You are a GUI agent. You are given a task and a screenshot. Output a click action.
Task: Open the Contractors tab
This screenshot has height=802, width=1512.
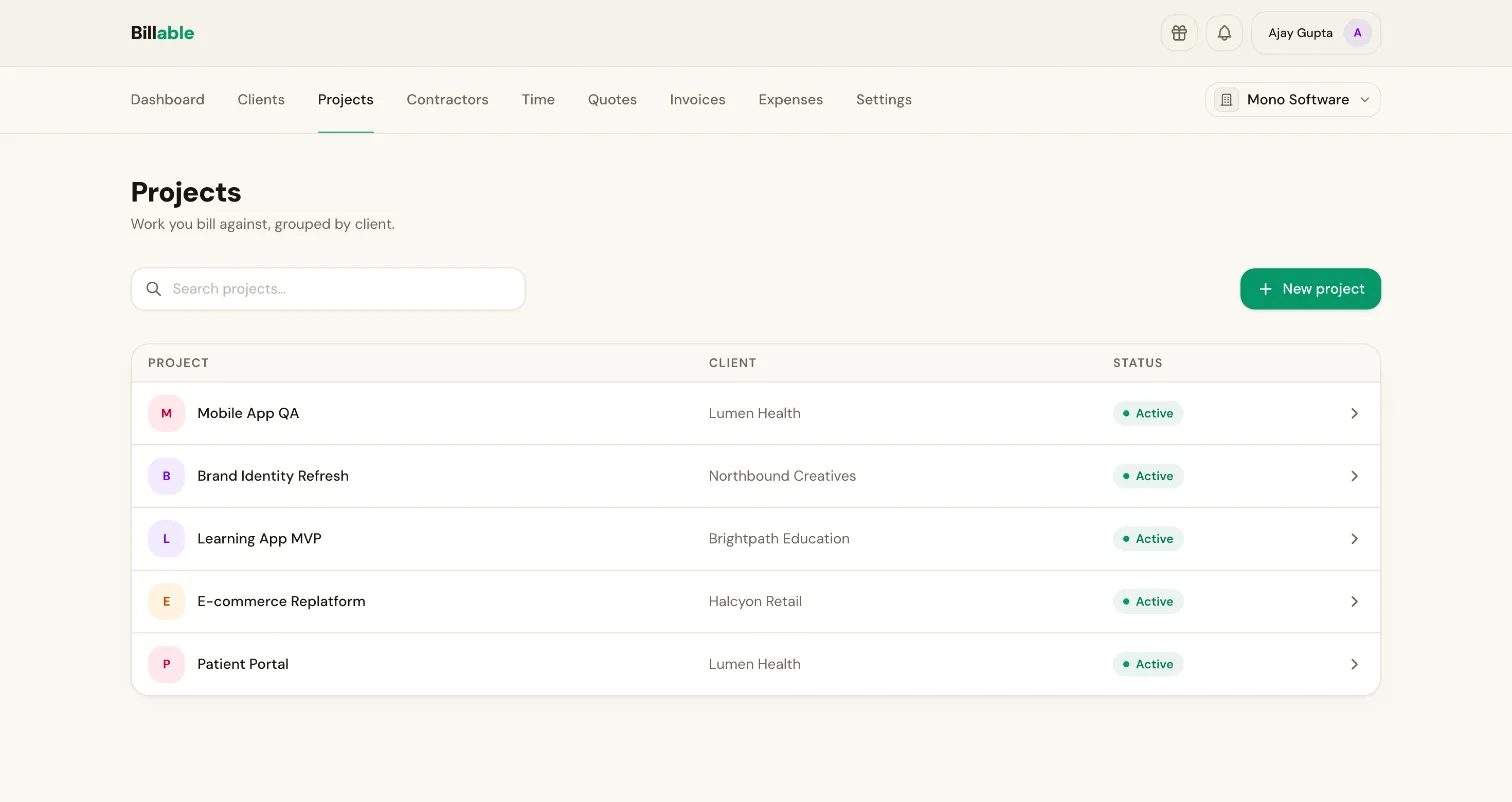point(448,100)
